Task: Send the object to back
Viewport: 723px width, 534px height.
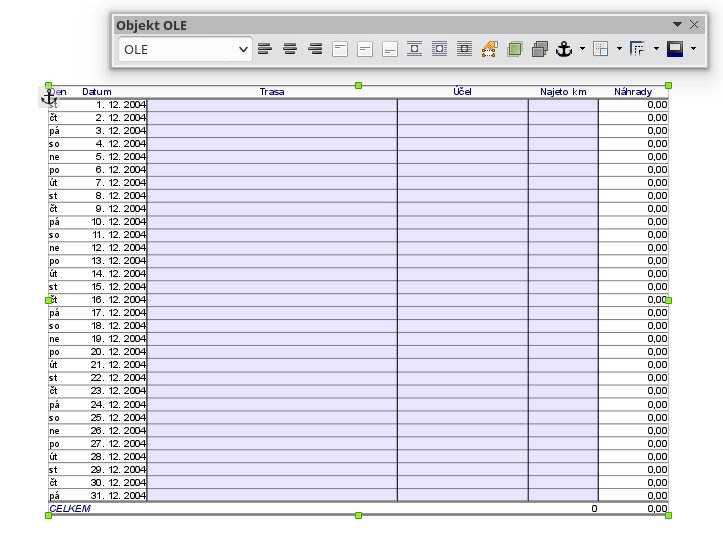Action: 539,49
